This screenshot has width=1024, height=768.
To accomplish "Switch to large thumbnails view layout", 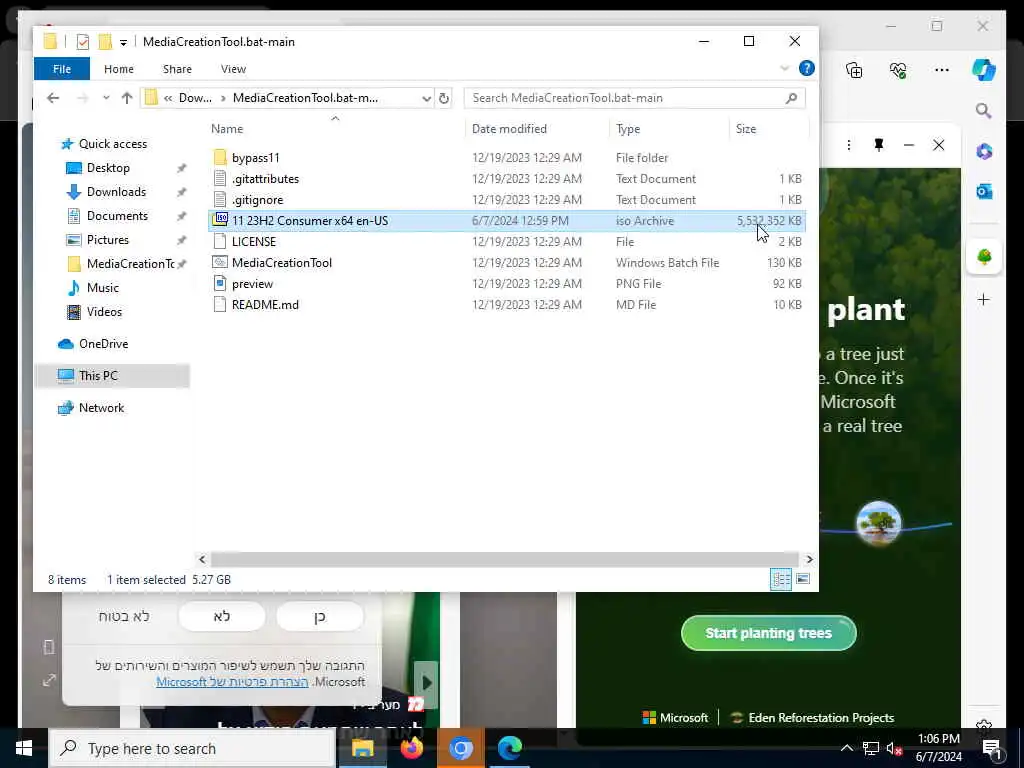I will point(803,579).
